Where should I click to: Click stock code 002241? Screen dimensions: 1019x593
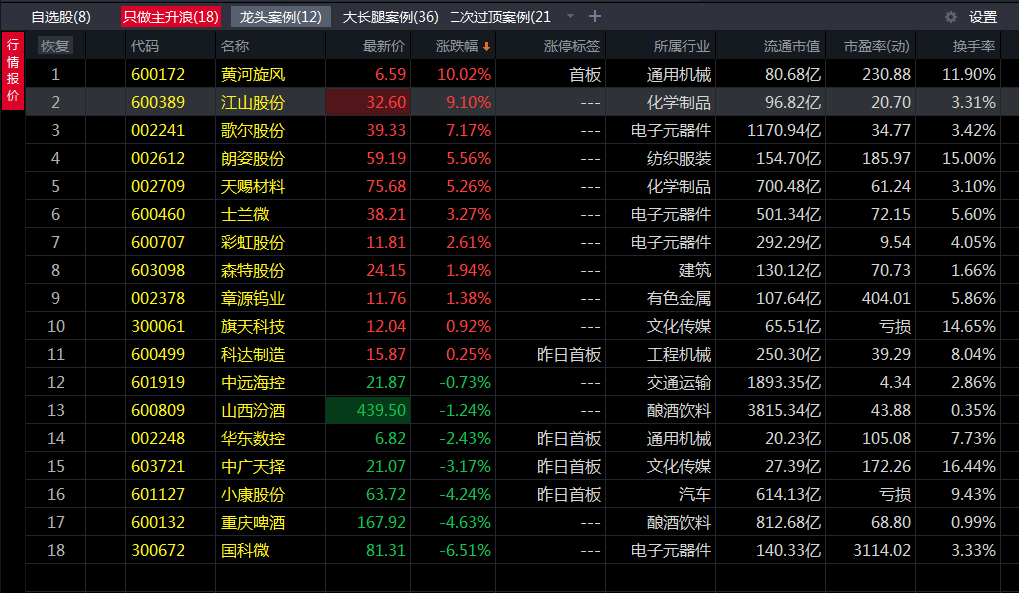pos(158,131)
